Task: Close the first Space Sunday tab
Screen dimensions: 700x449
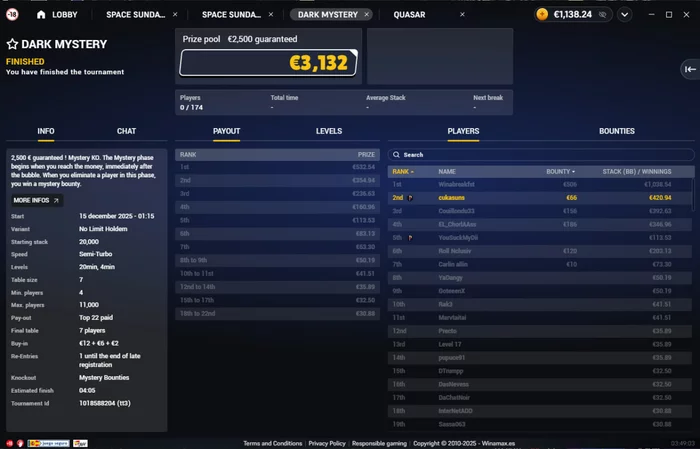Action: [175, 15]
